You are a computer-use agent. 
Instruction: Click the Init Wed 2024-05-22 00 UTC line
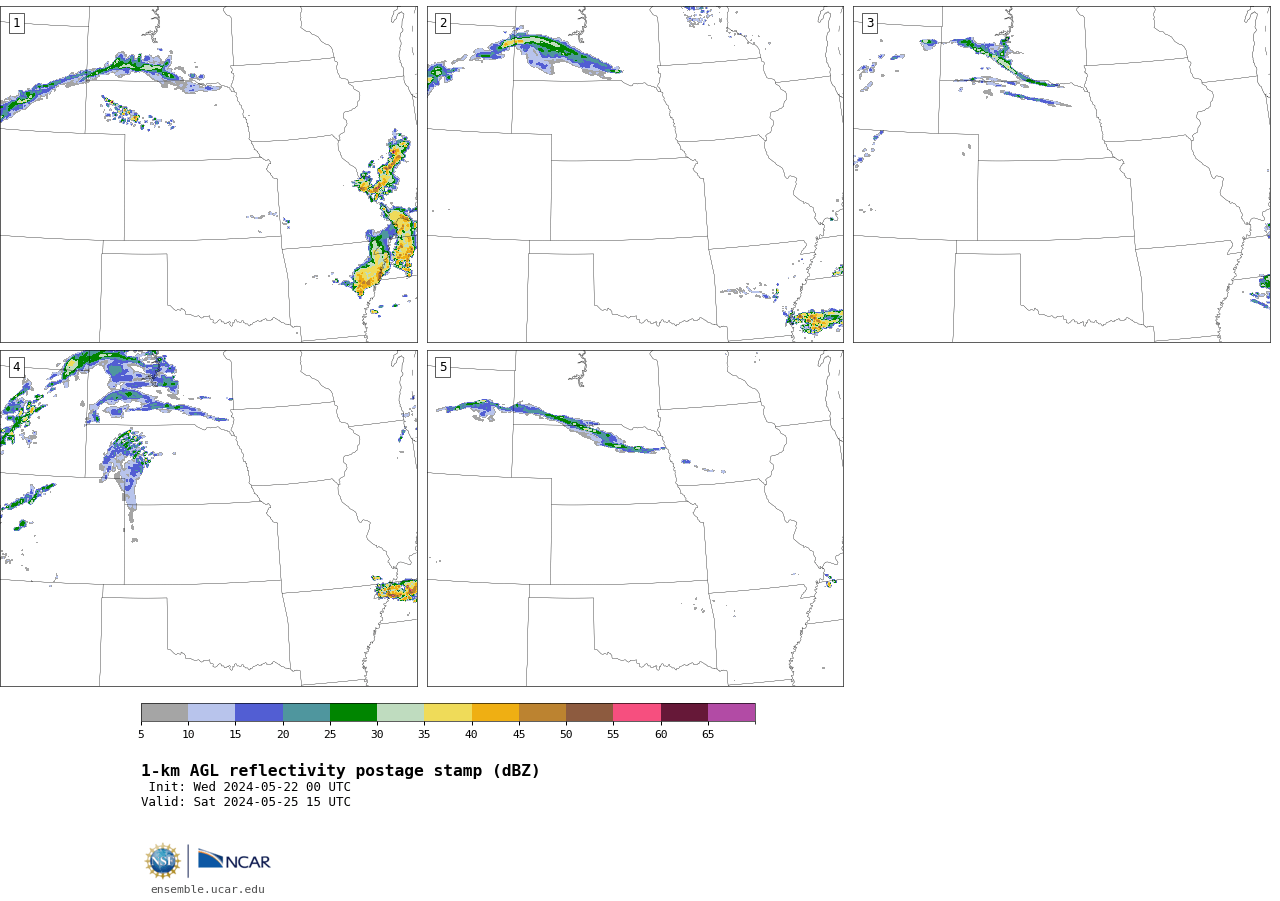pyautogui.click(x=250, y=787)
